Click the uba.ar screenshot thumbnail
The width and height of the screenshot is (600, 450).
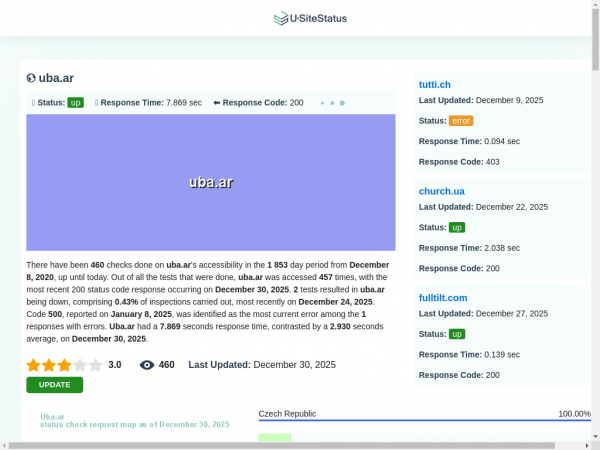click(211, 182)
